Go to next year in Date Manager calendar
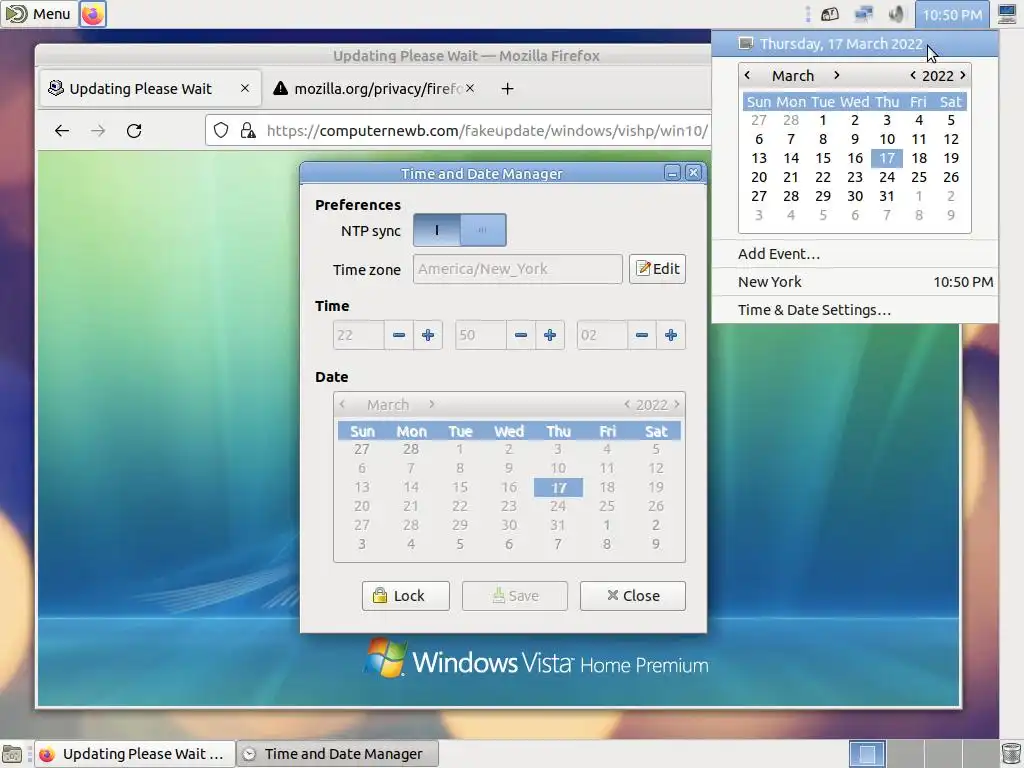Viewport: 1024px width, 768px height. [x=677, y=404]
